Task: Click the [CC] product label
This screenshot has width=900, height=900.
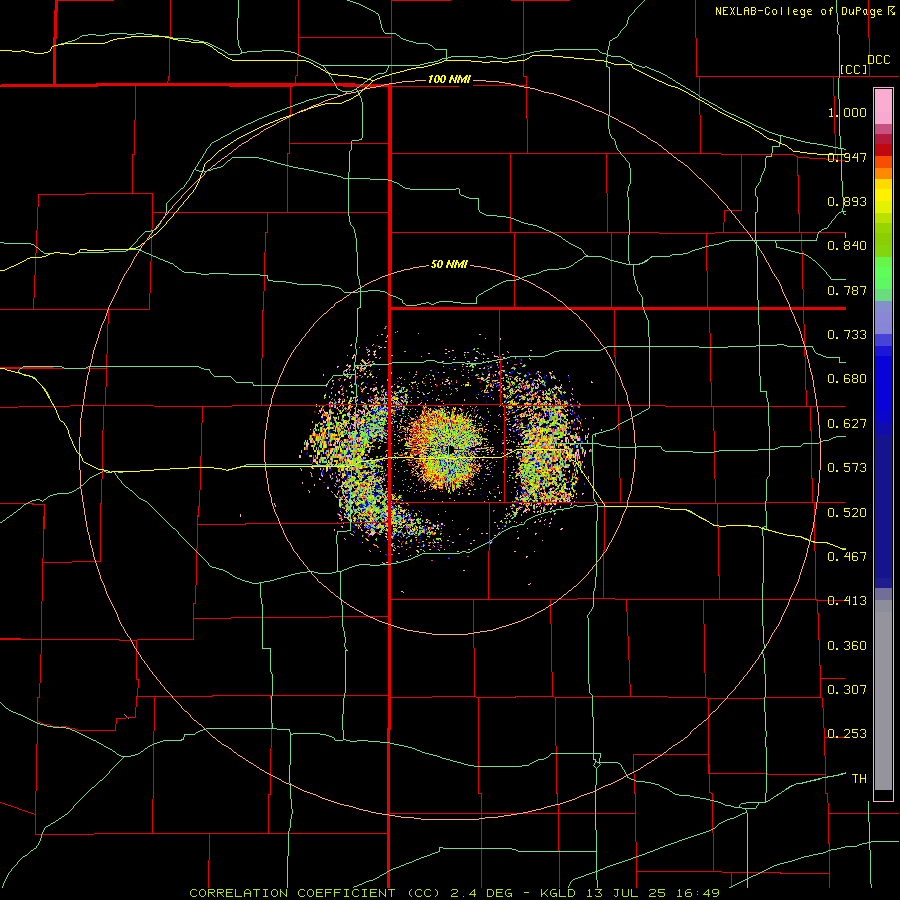Action: (854, 69)
